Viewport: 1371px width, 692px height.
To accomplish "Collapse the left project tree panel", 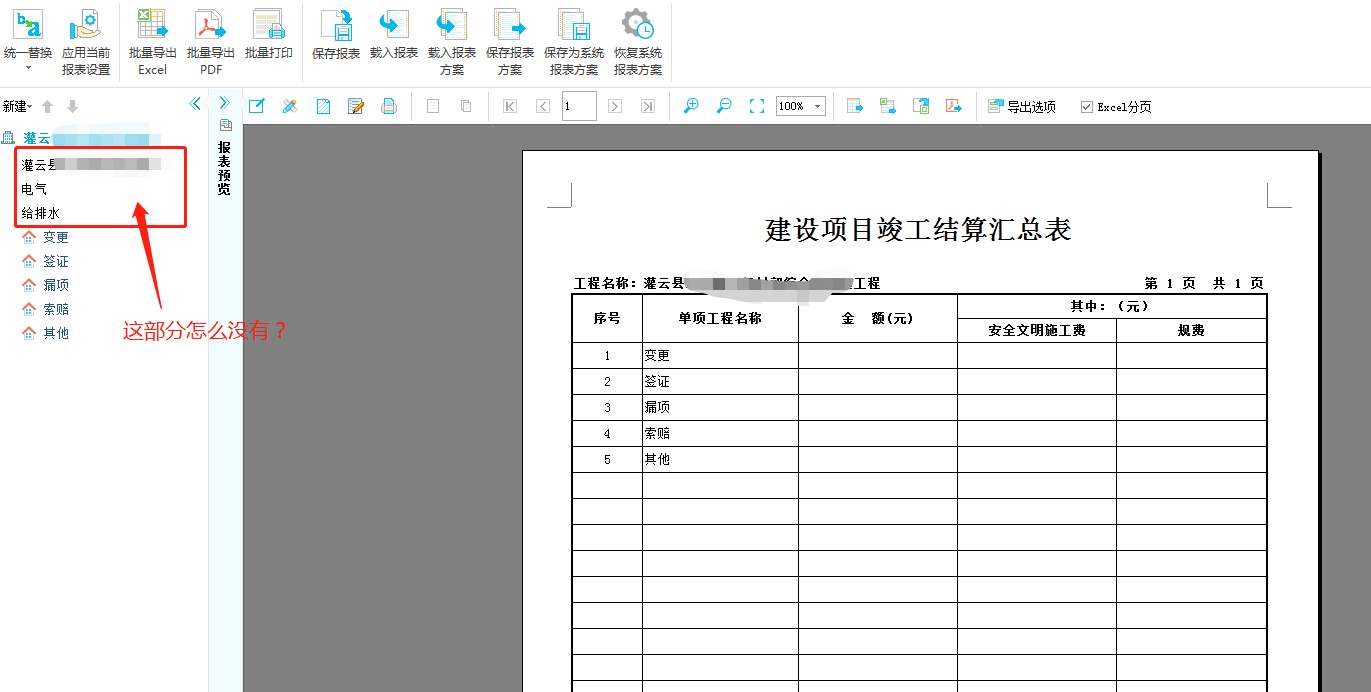I will click(x=195, y=103).
